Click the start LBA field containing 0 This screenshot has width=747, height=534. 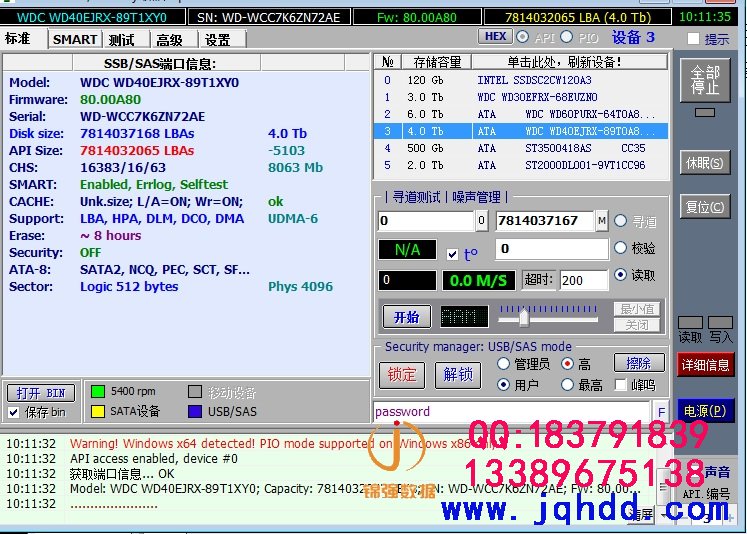(x=426, y=221)
